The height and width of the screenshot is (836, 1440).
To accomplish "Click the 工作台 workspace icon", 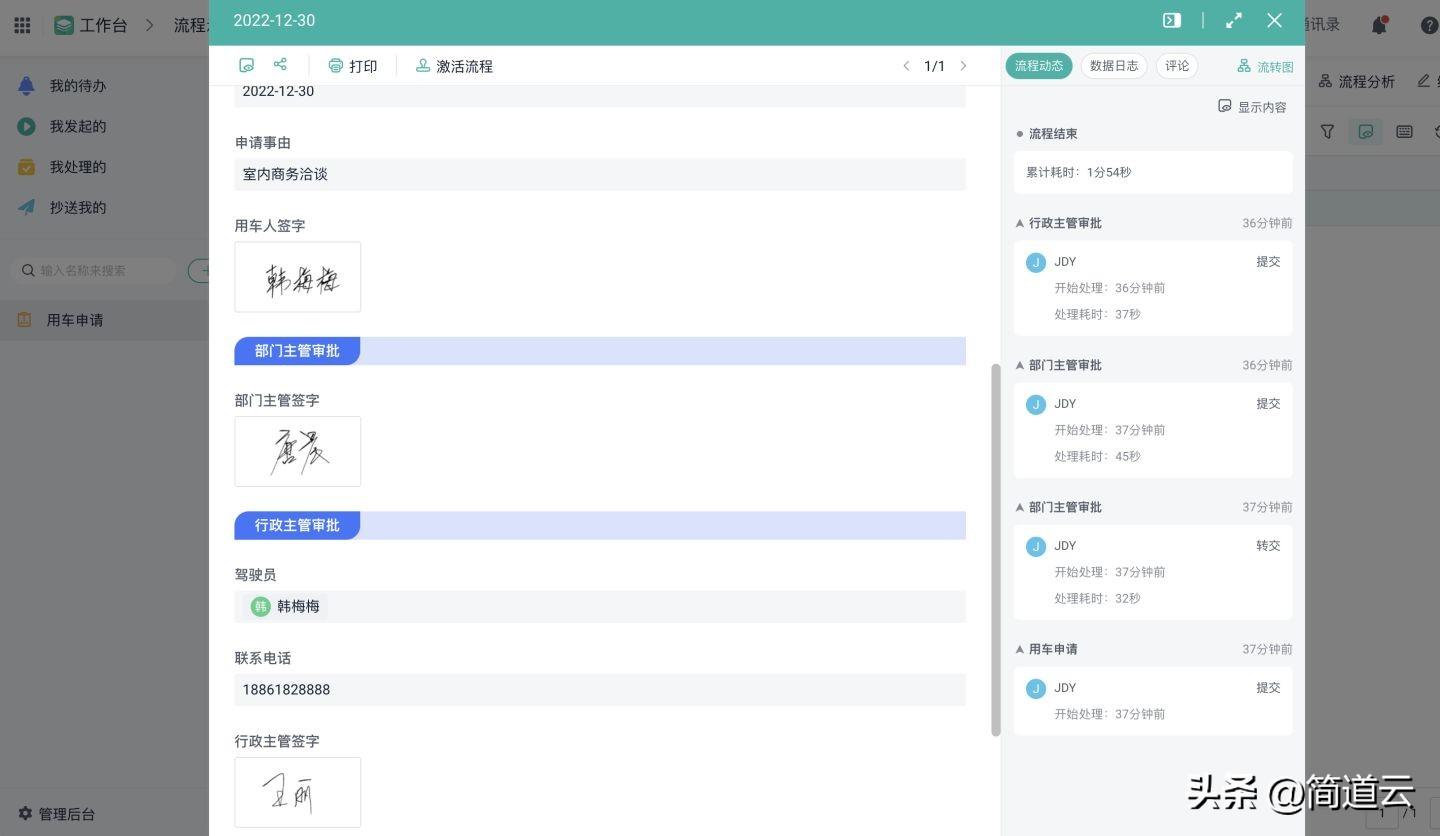I will click(64, 25).
